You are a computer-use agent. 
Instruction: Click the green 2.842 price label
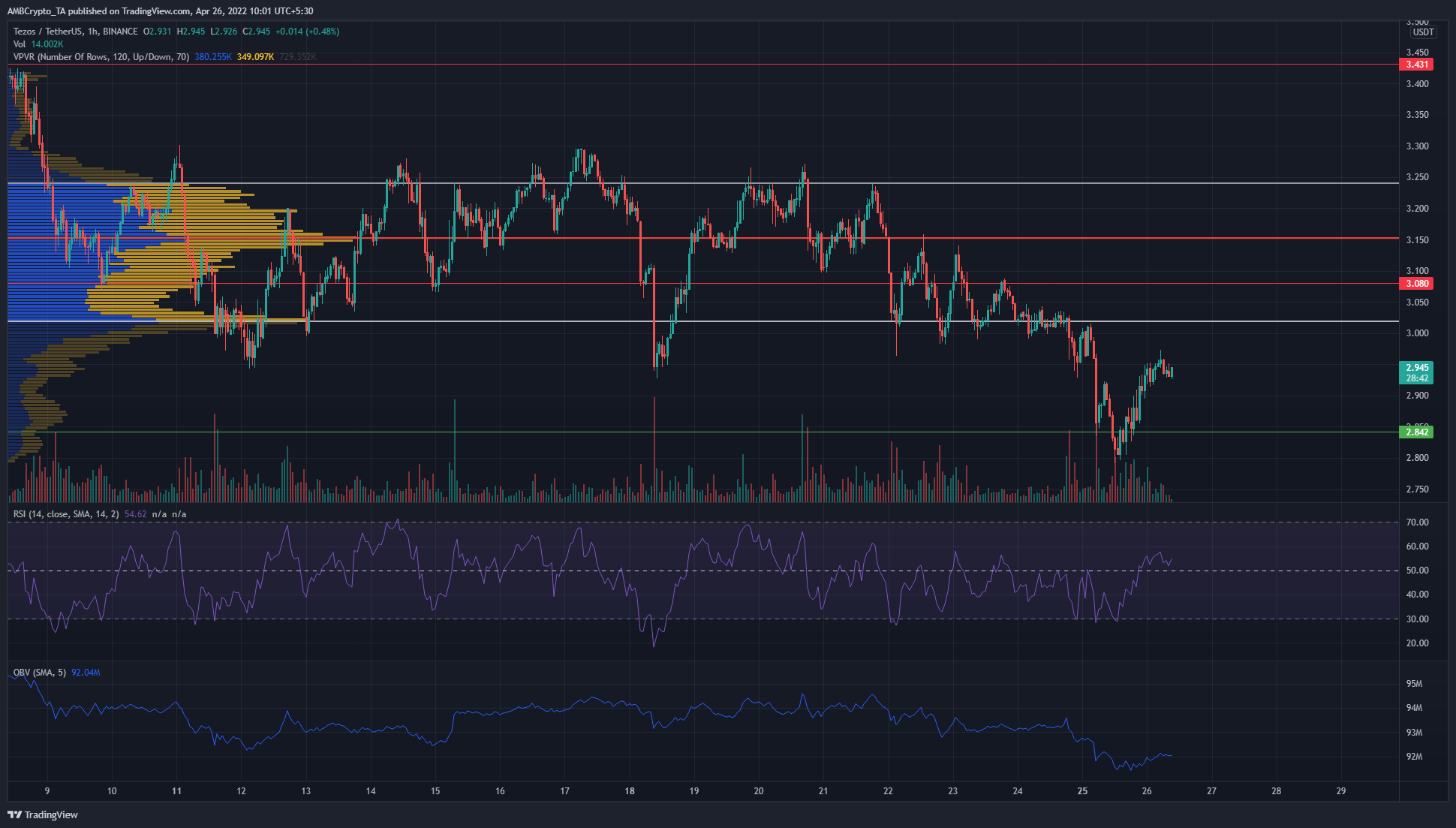pos(1417,432)
